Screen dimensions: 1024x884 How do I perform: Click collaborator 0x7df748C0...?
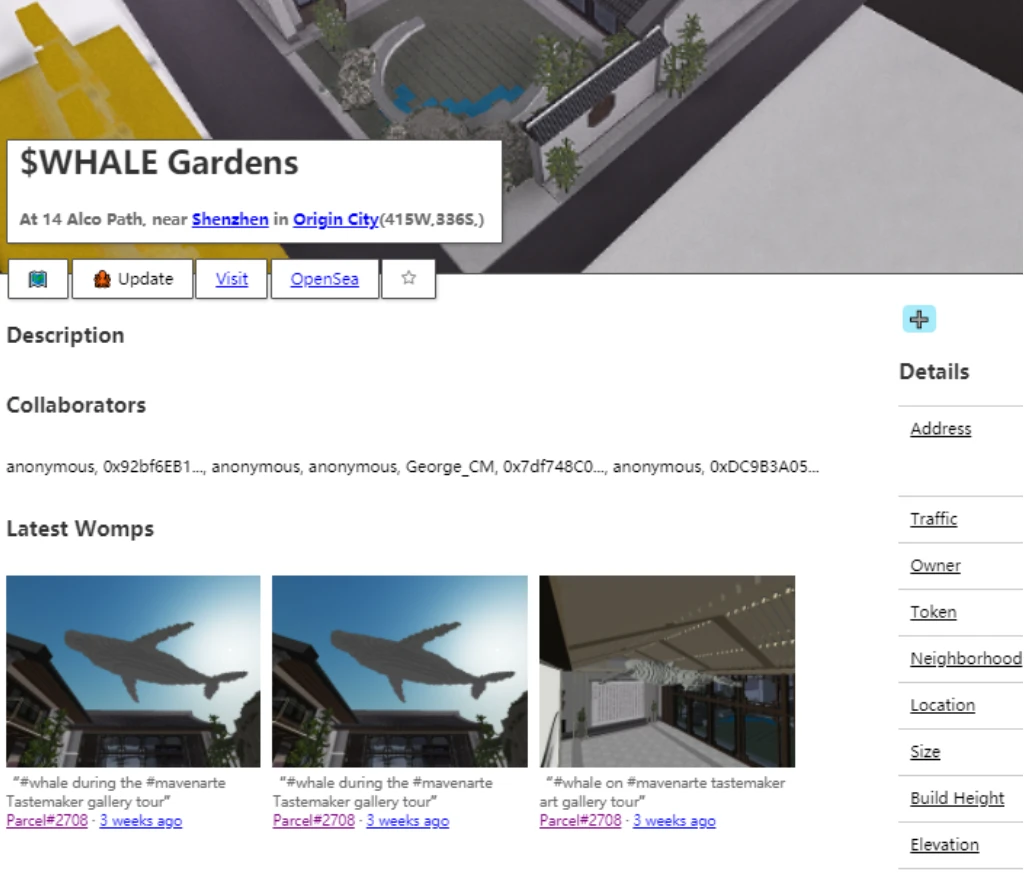(x=554, y=467)
